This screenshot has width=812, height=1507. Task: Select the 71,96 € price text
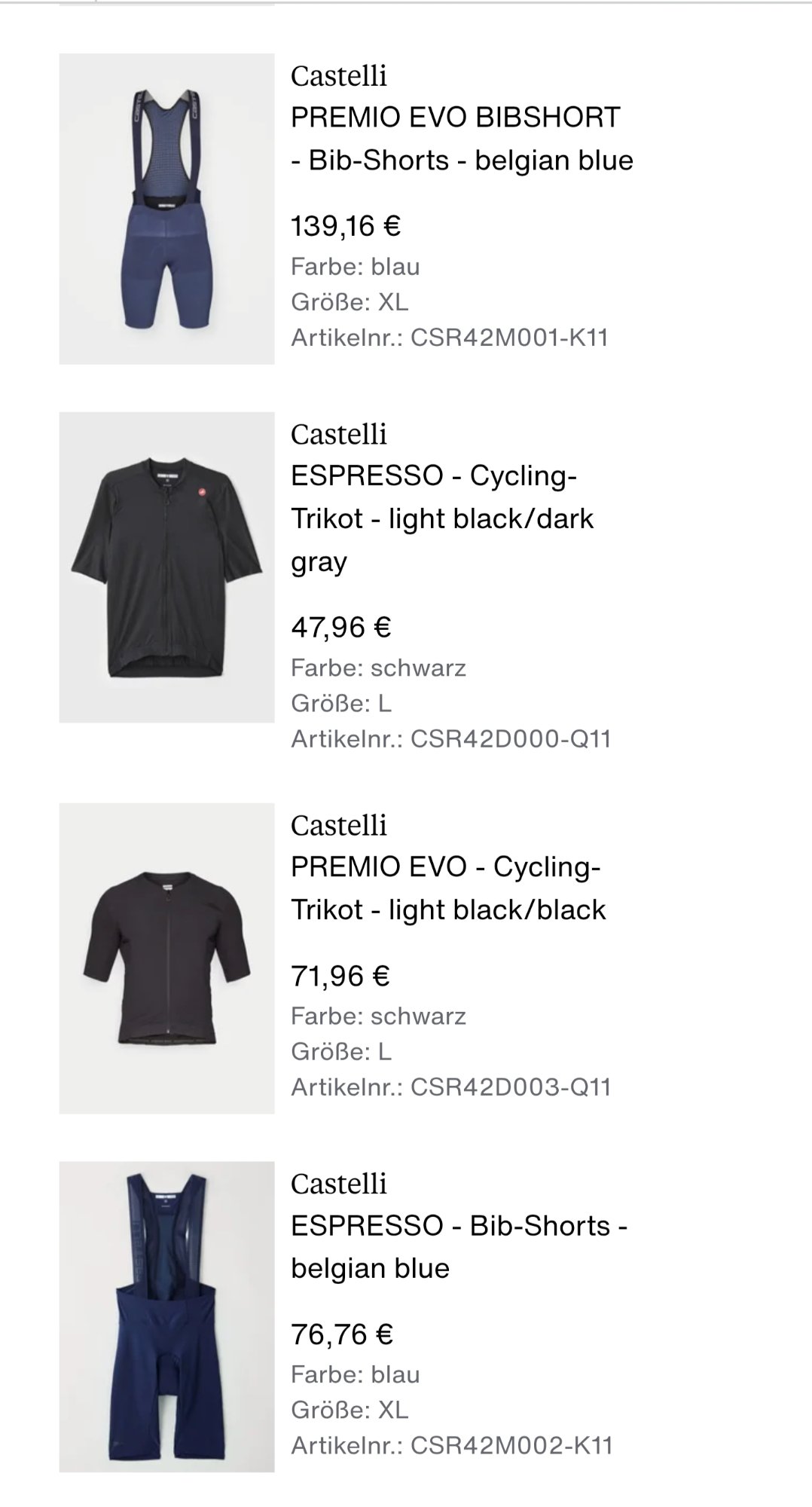click(340, 976)
